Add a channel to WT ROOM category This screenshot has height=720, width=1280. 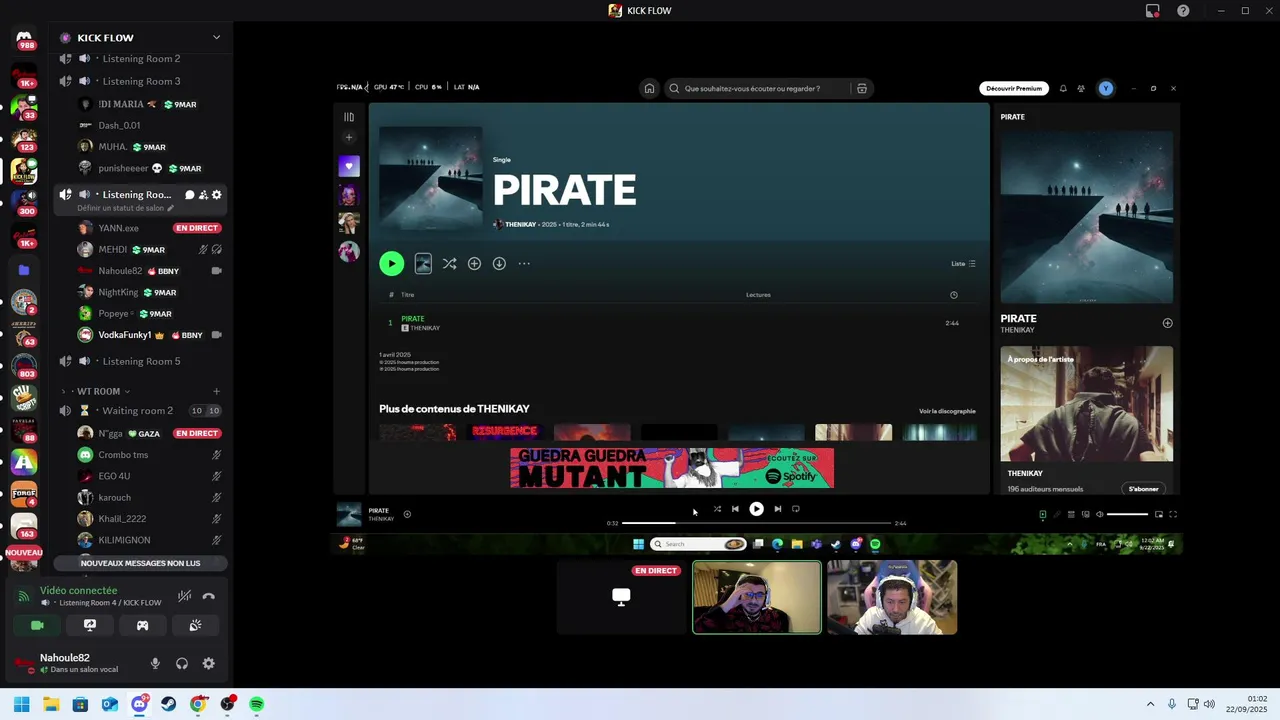click(x=216, y=391)
